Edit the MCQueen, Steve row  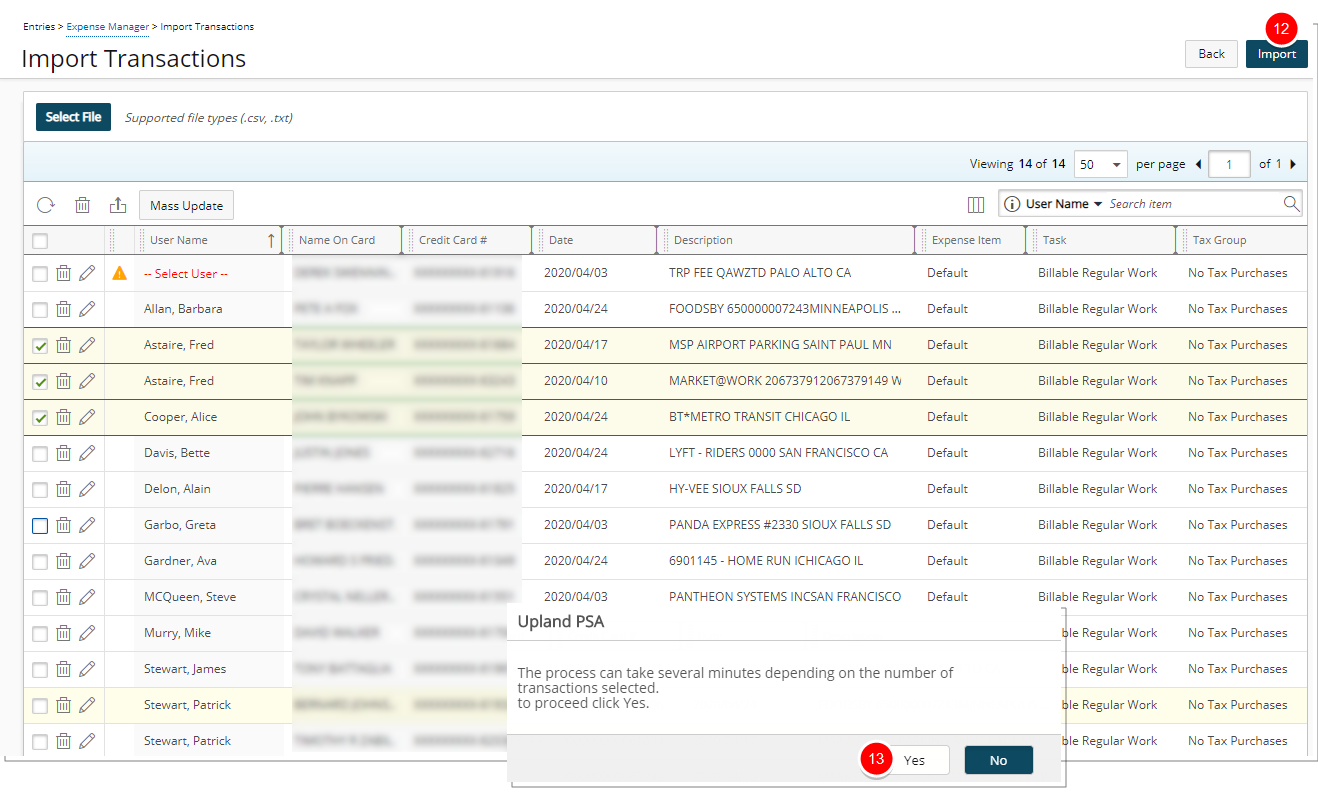[87, 597]
